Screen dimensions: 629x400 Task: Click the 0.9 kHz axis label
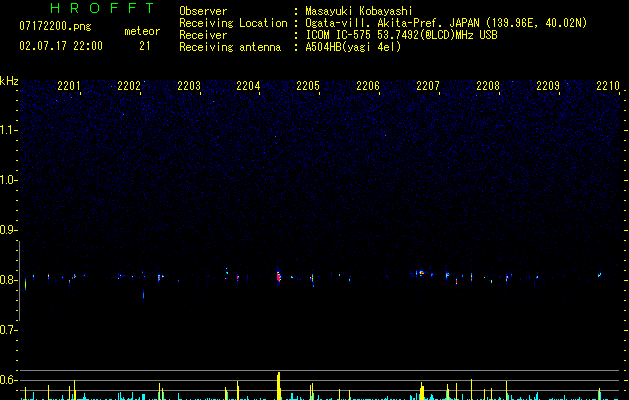point(8,230)
